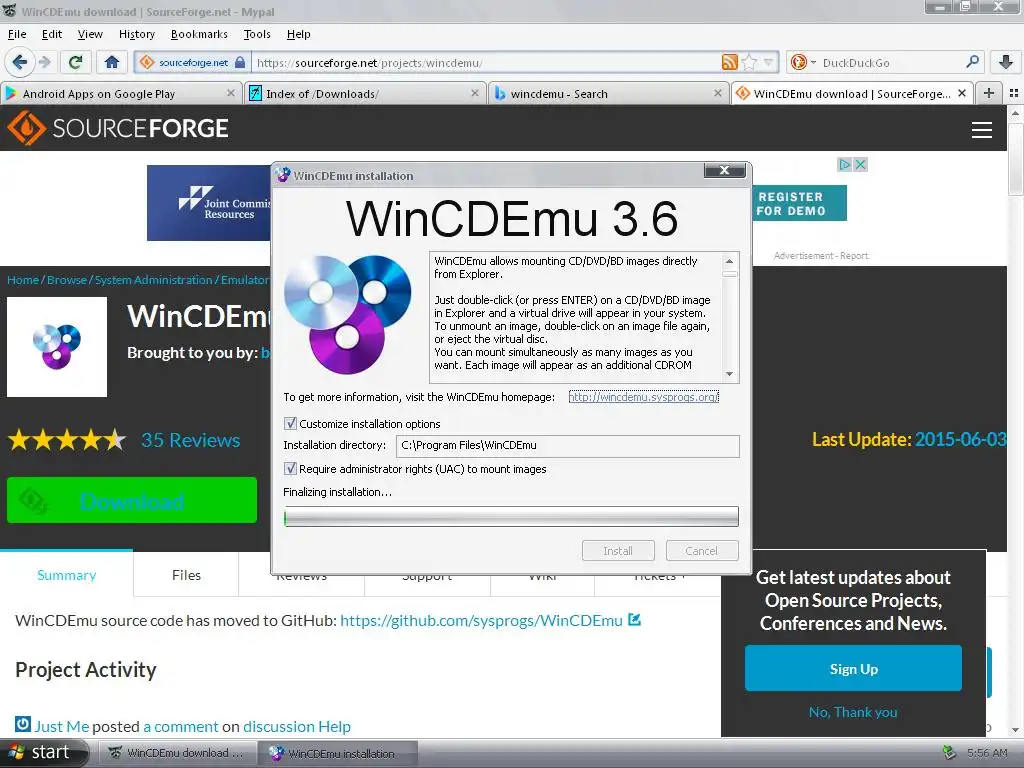Click the WinCDEmu project disc logo
This screenshot has width=1024, height=768.
click(57, 347)
